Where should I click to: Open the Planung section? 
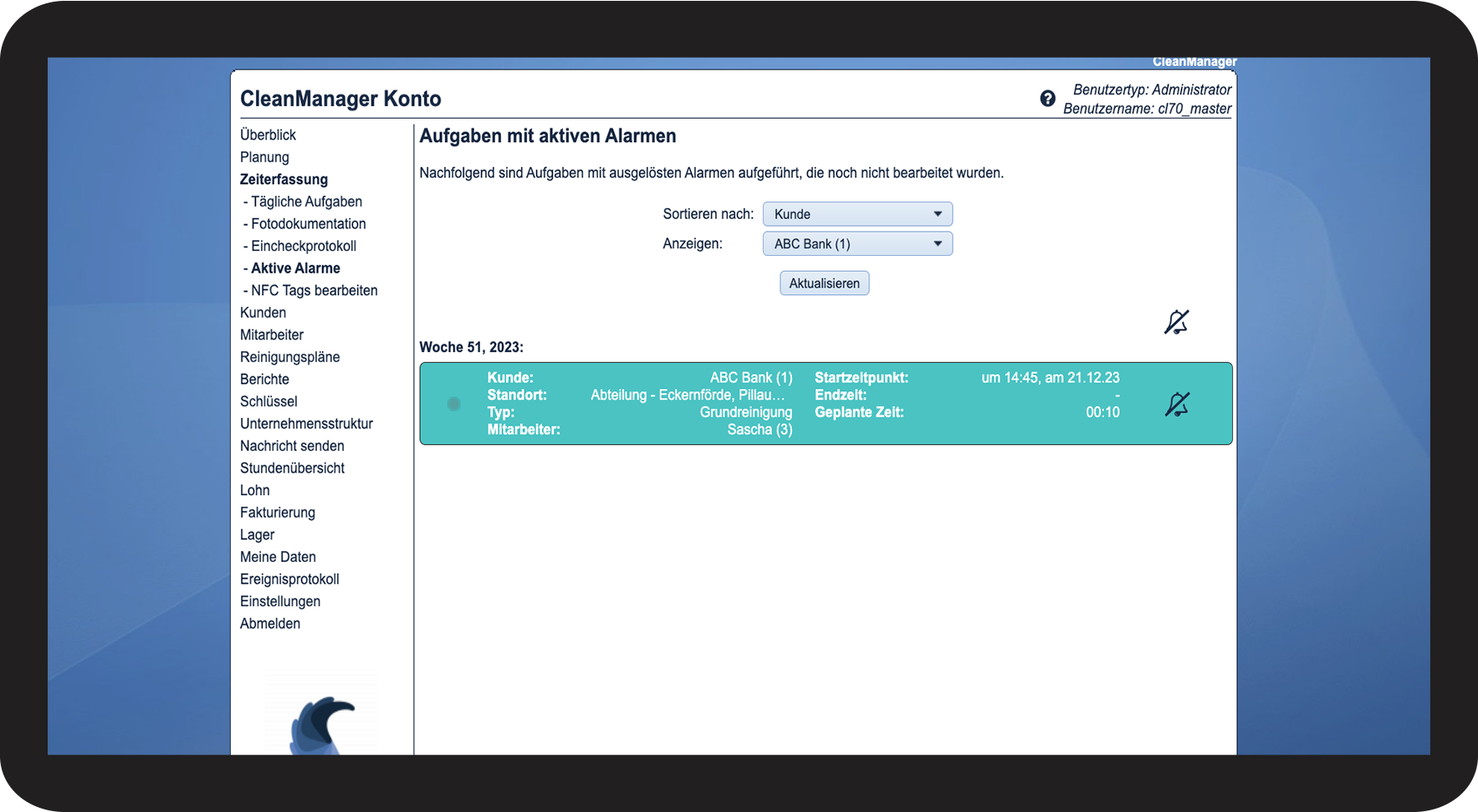point(264,157)
